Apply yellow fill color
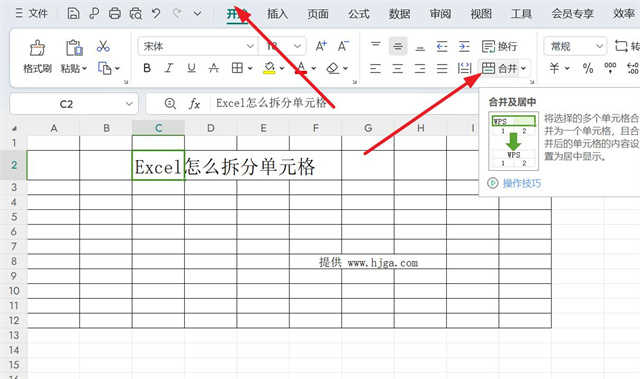 coord(269,68)
